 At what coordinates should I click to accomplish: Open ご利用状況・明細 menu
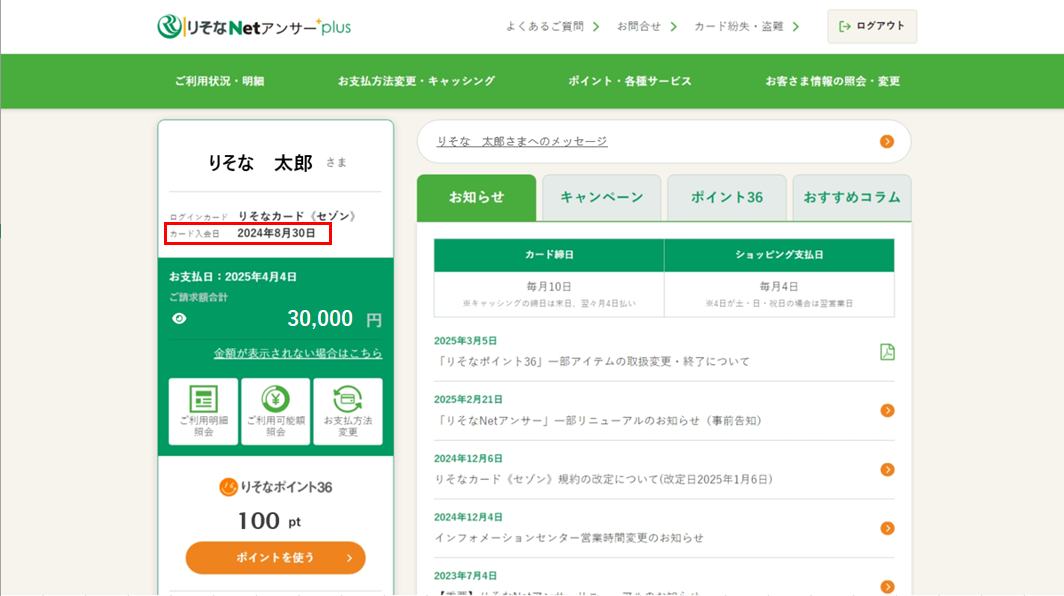[x=219, y=81]
